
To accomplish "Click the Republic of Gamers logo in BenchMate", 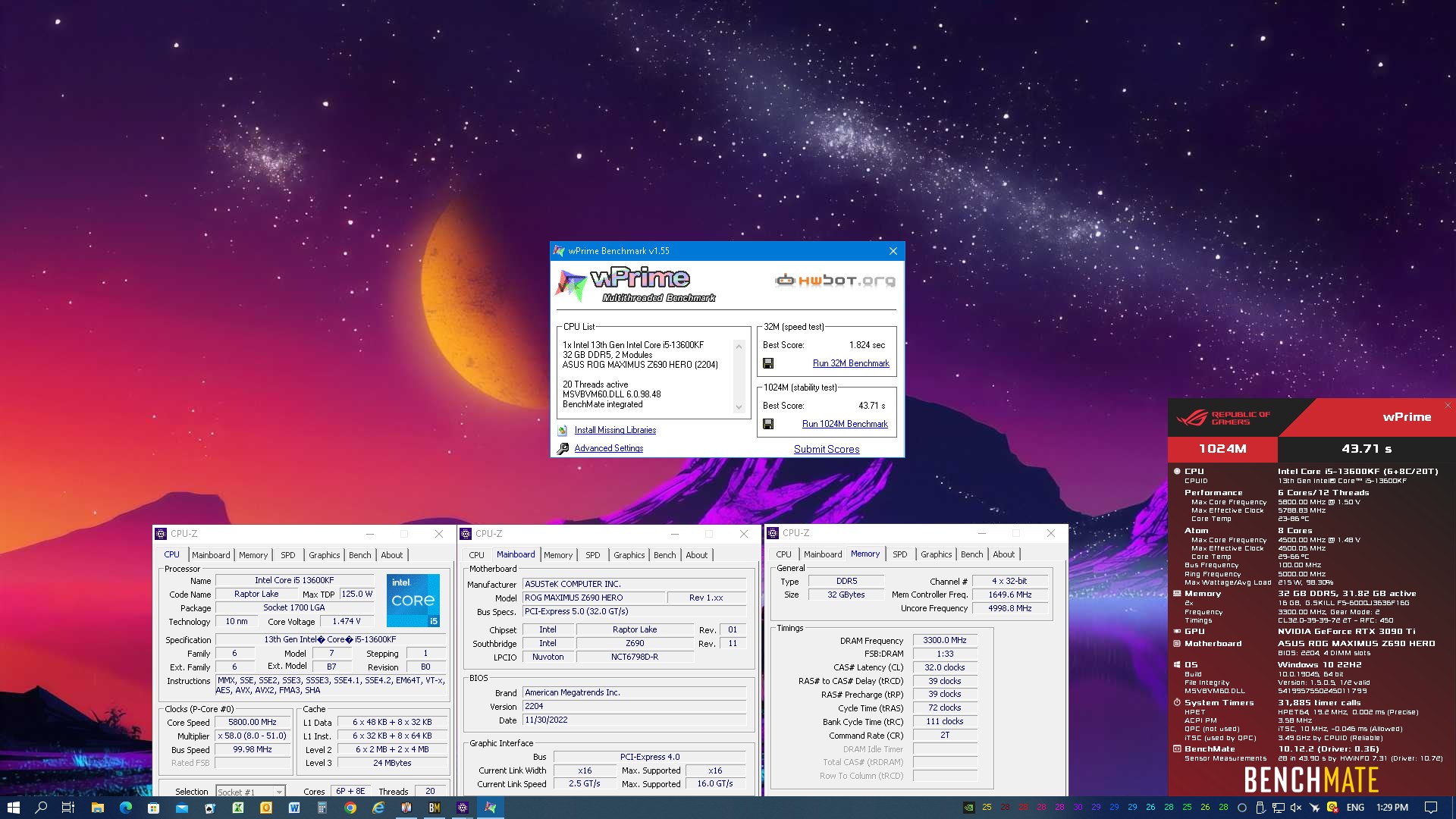I will (x=1222, y=418).
